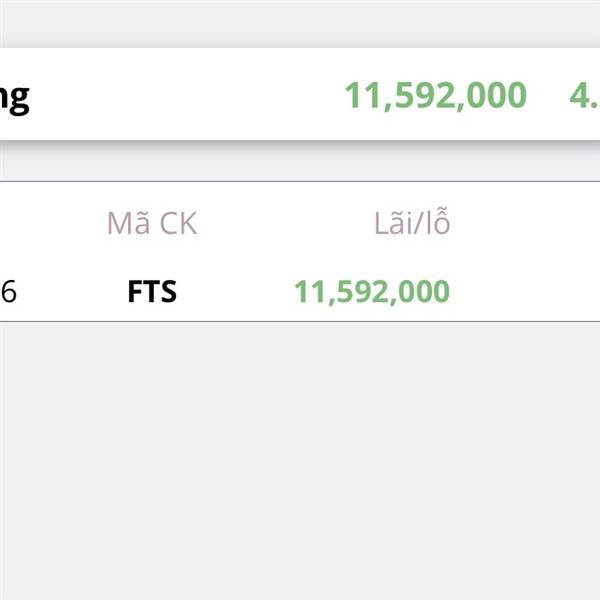This screenshot has height=600, width=600.
Task: Tap the 11,592,000 profit in the FTS row
Action: 371,292
